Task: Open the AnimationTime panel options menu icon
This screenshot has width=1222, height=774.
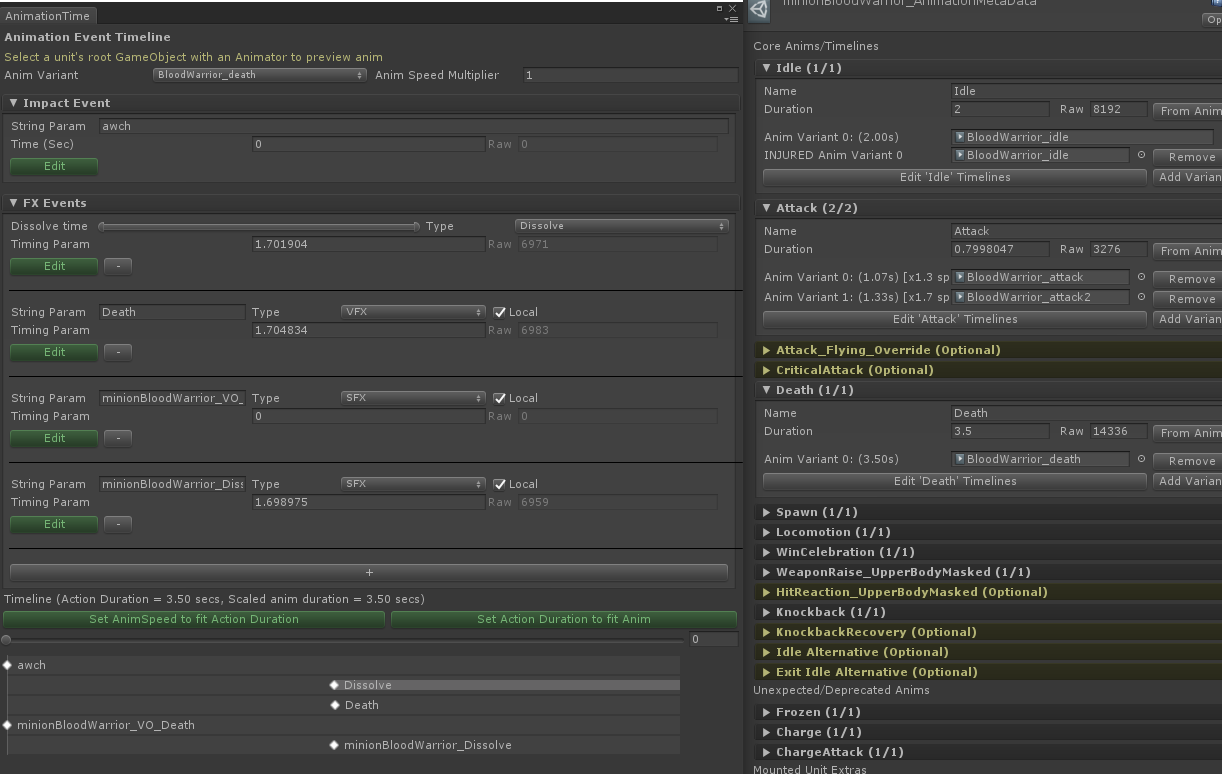Action: pos(731,19)
